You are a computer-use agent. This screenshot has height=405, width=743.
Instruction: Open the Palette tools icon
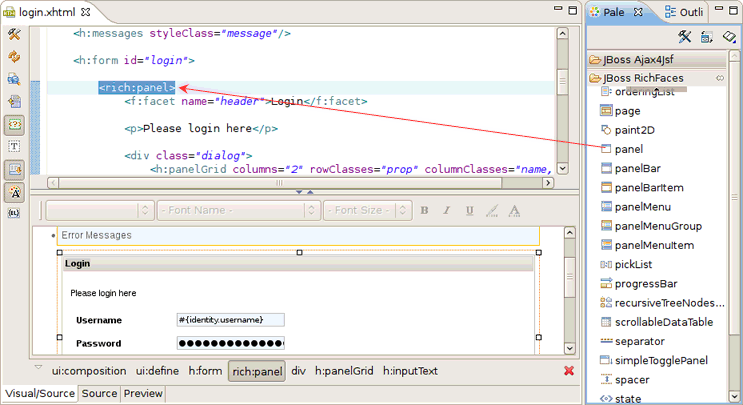[x=684, y=36]
